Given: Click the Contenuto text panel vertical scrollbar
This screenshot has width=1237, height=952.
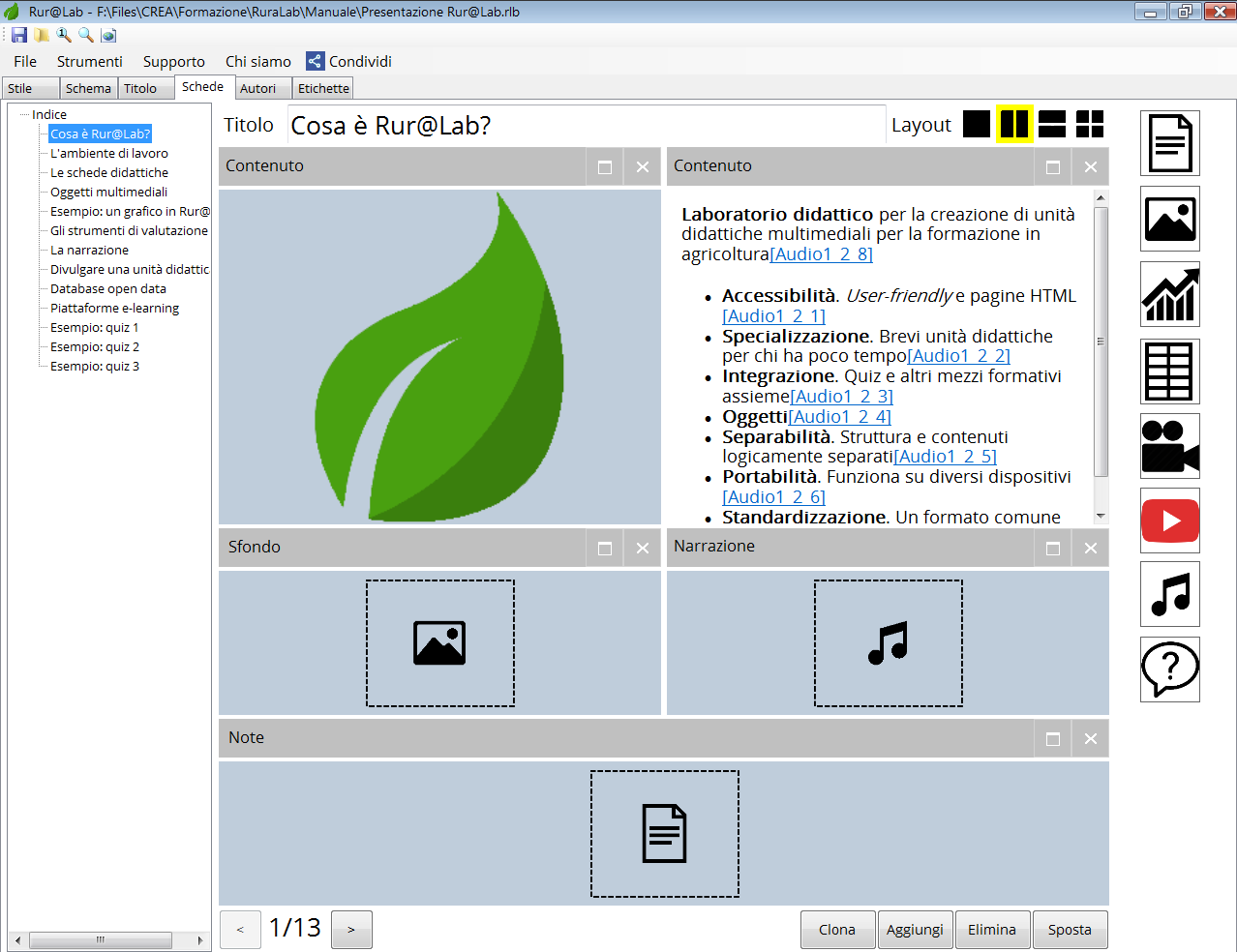Looking at the screenshot, I should click(x=1101, y=356).
